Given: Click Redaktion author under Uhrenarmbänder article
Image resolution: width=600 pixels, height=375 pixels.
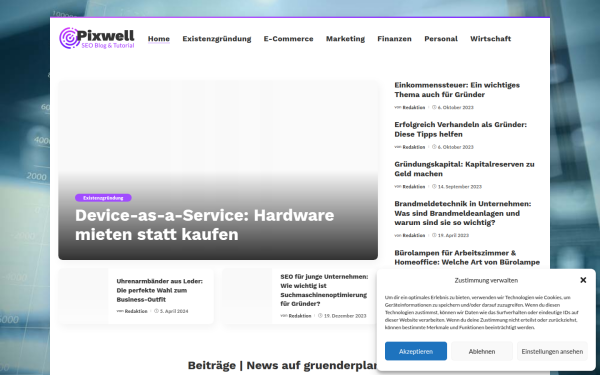Looking at the screenshot, I should point(136,311).
